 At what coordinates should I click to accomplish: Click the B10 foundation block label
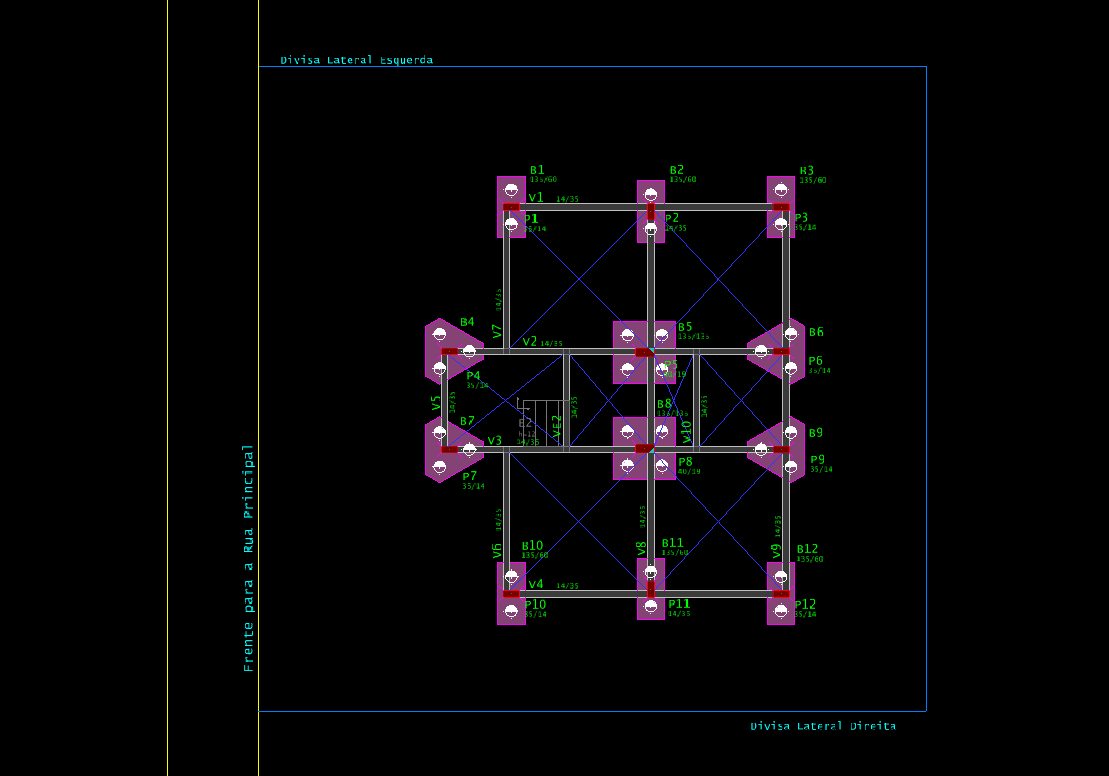pyautogui.click(x=532, y=546)
